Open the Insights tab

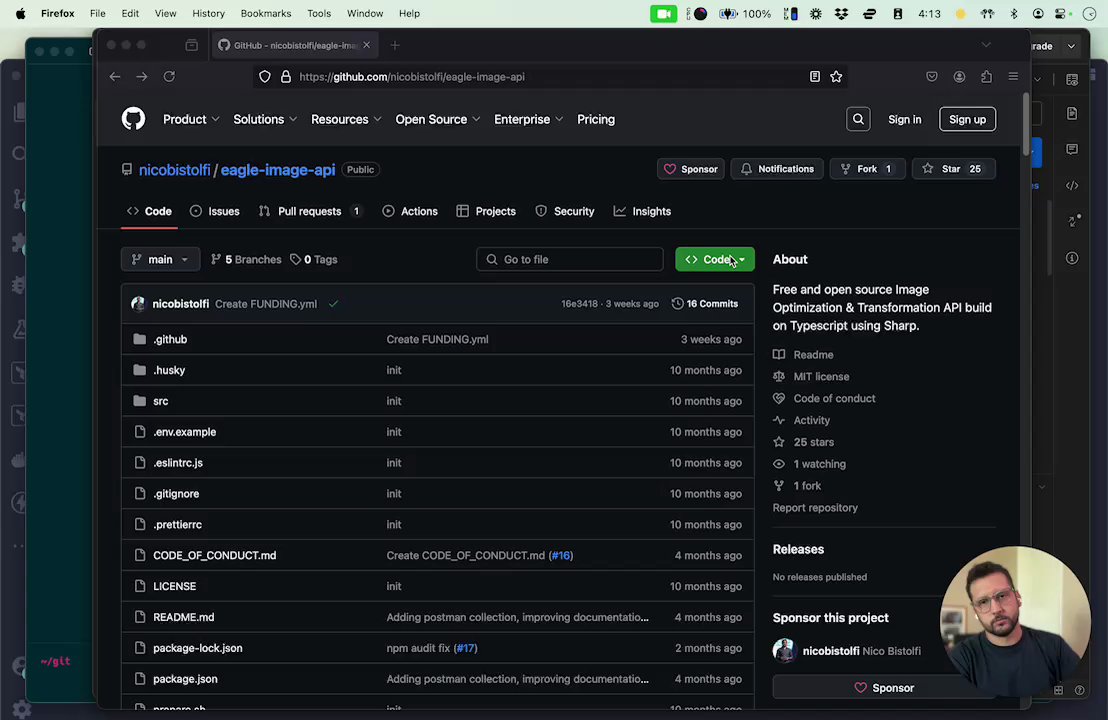[642, 211]
